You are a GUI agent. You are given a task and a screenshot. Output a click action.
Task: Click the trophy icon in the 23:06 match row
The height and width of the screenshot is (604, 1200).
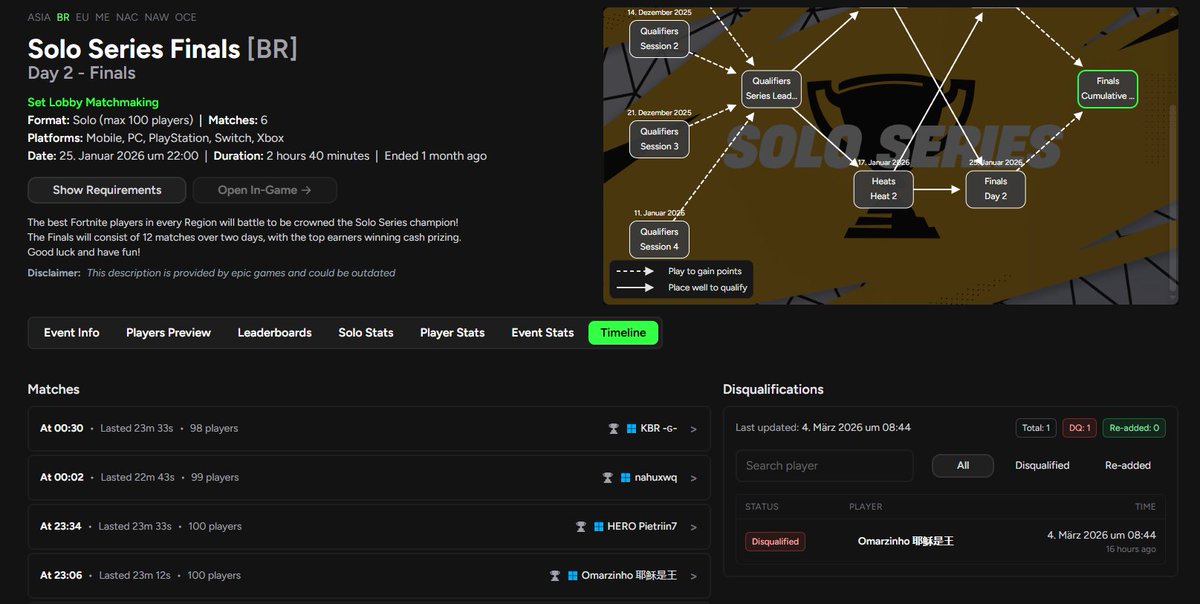point(555,575)
